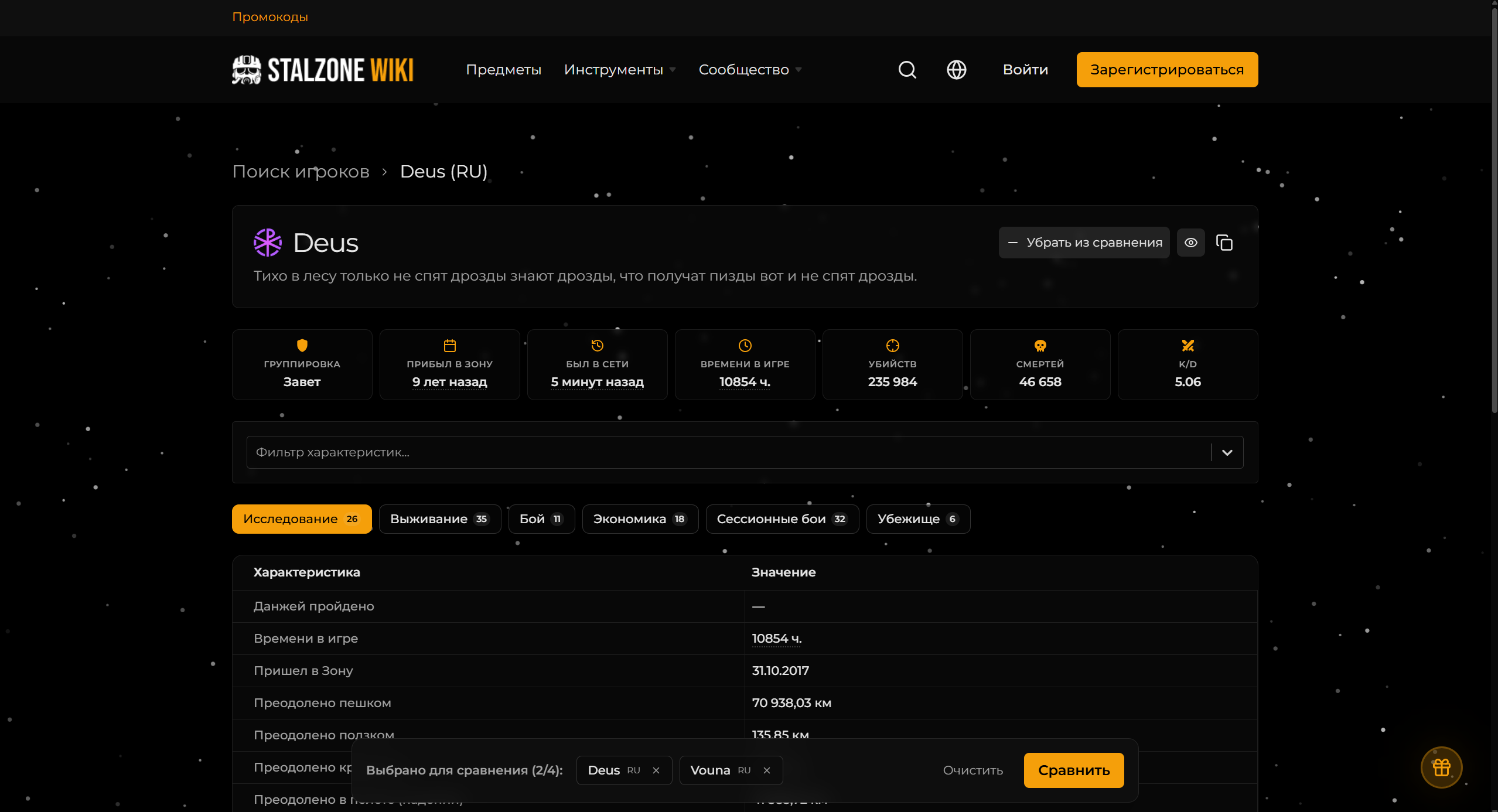Open the Экономика tab
The image size is (1498, 812).
coord(640,519)
